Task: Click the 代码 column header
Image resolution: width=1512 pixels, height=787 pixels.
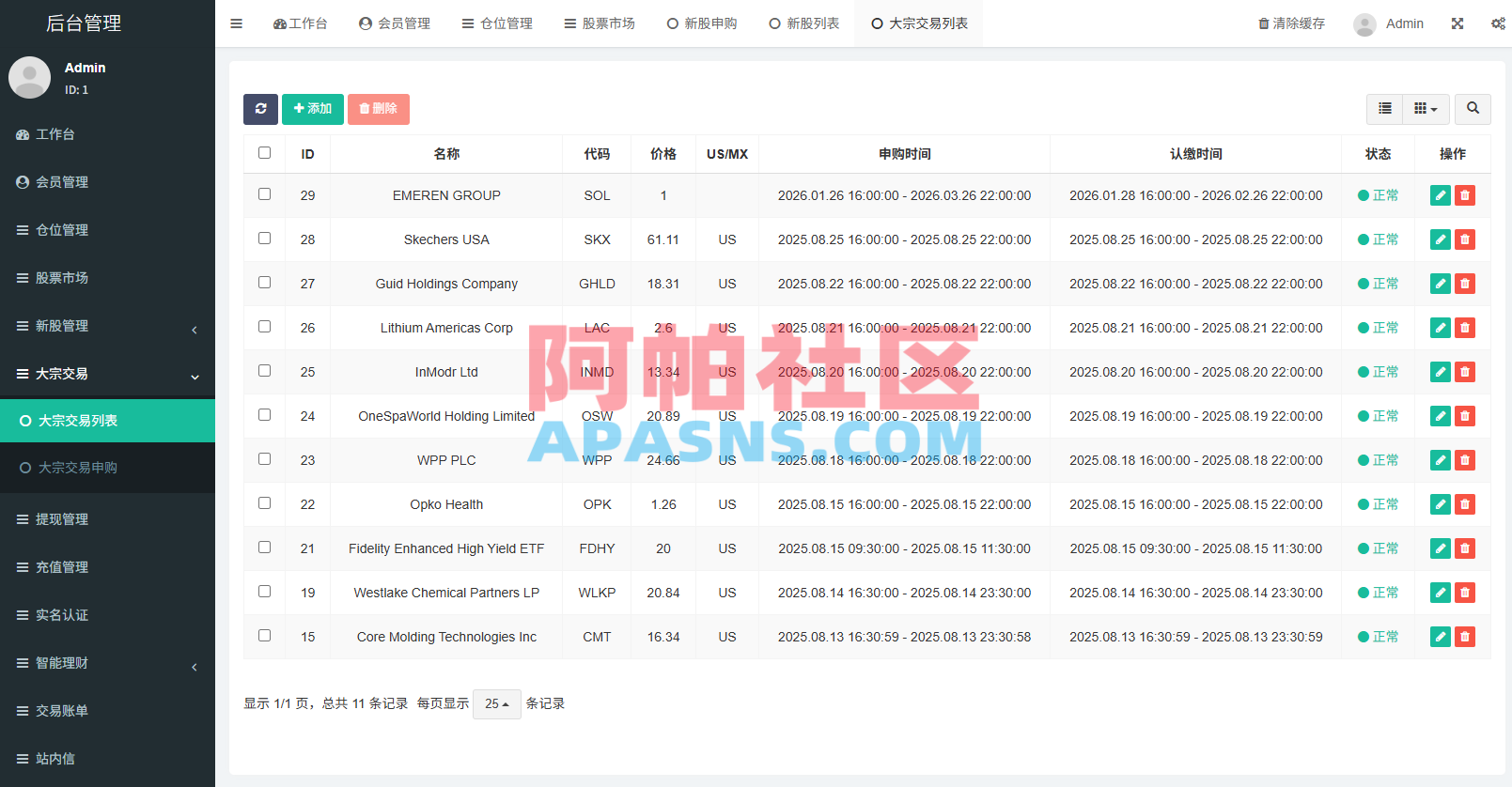Action: click(x=597, y=154)
